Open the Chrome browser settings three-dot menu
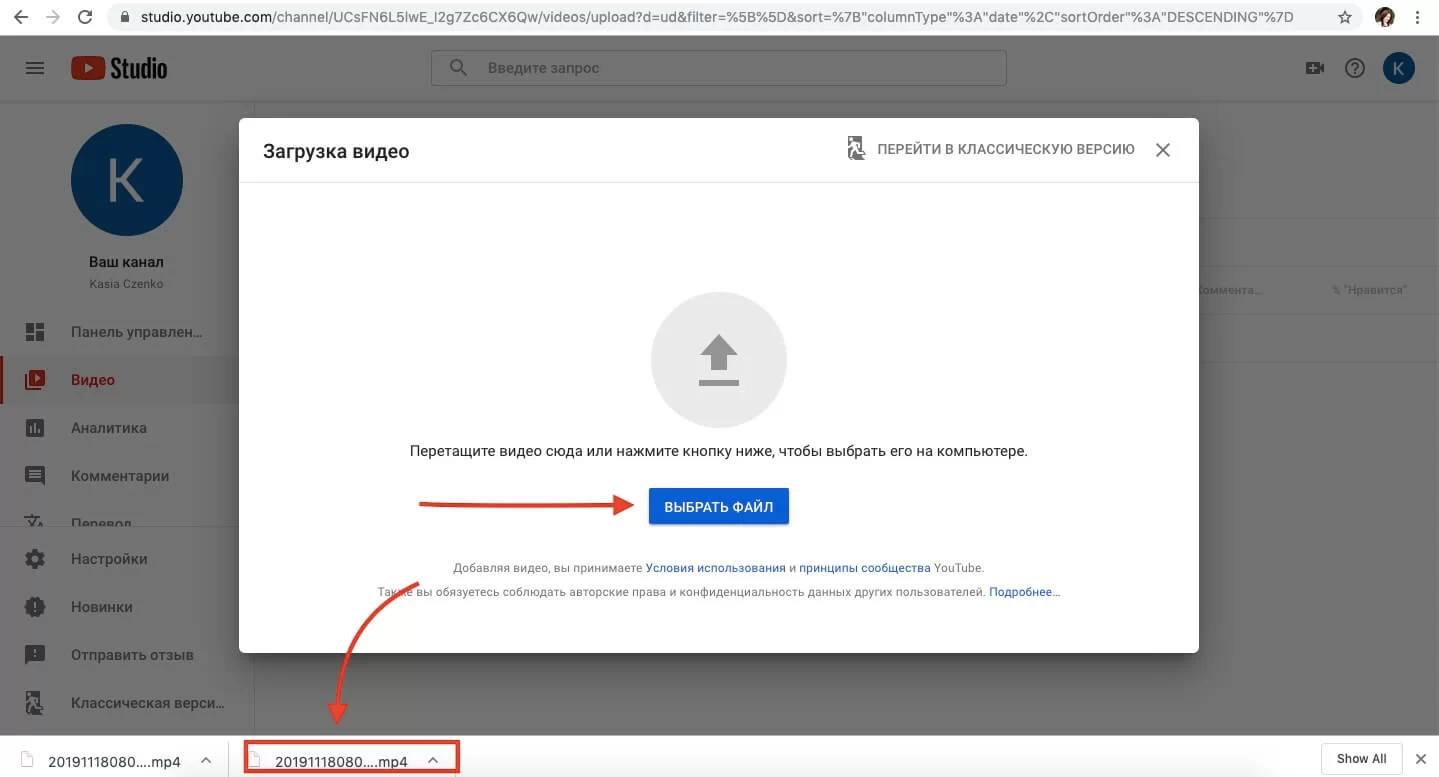 [1417, 16]
